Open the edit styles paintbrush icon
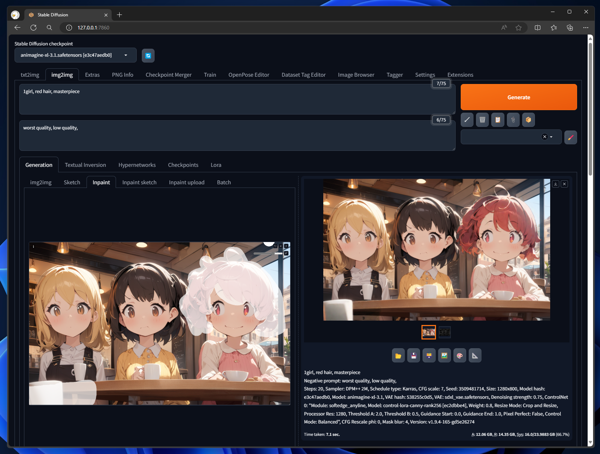The height and width of the screenshot is (454, 600). click(571, 137)
